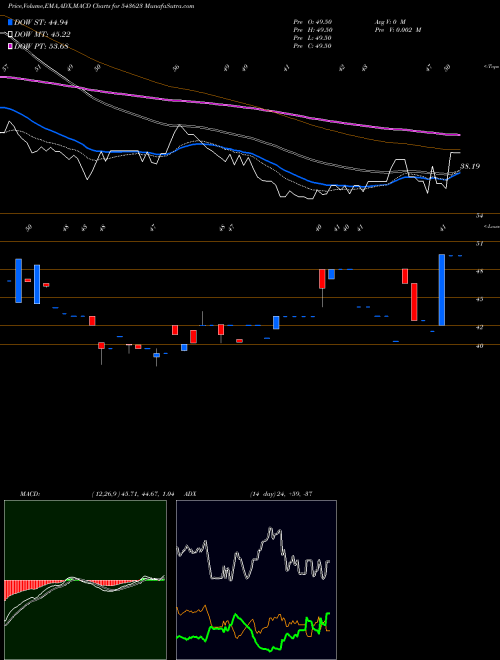Click the tall blue candlestick at far right
Screen dimensions: 500x660
[x=441, y=290]
